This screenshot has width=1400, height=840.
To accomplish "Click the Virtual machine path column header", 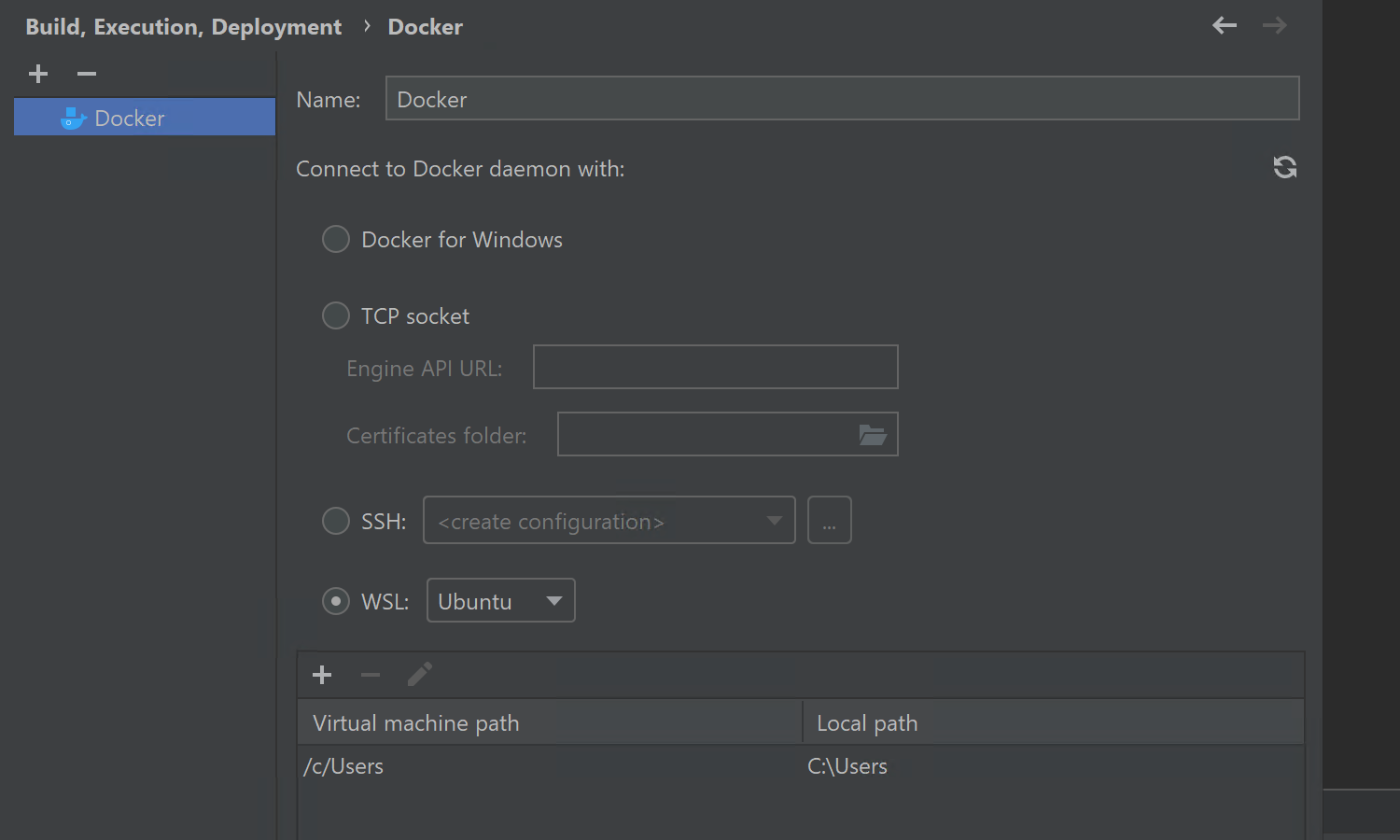I will 550,723.
